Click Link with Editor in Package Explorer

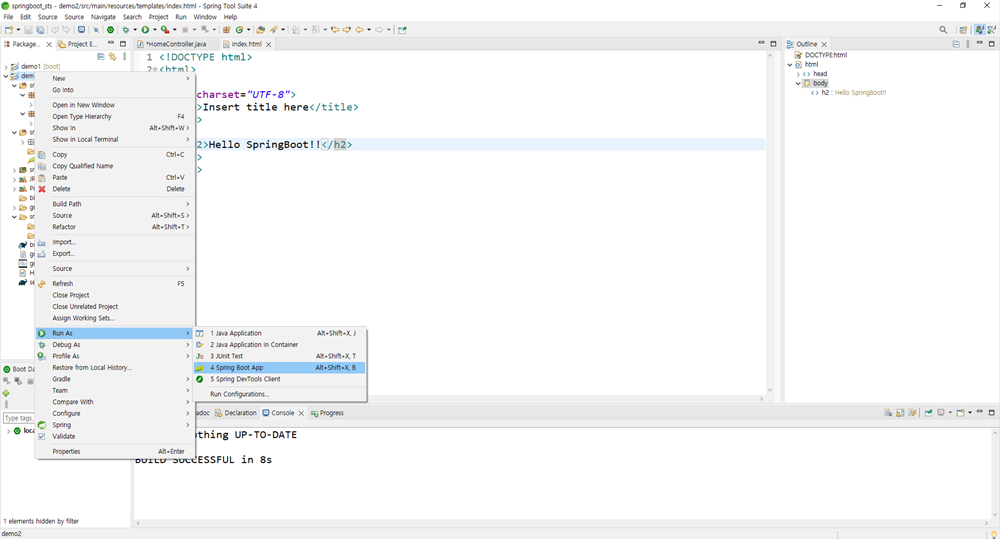click(112, 57)
